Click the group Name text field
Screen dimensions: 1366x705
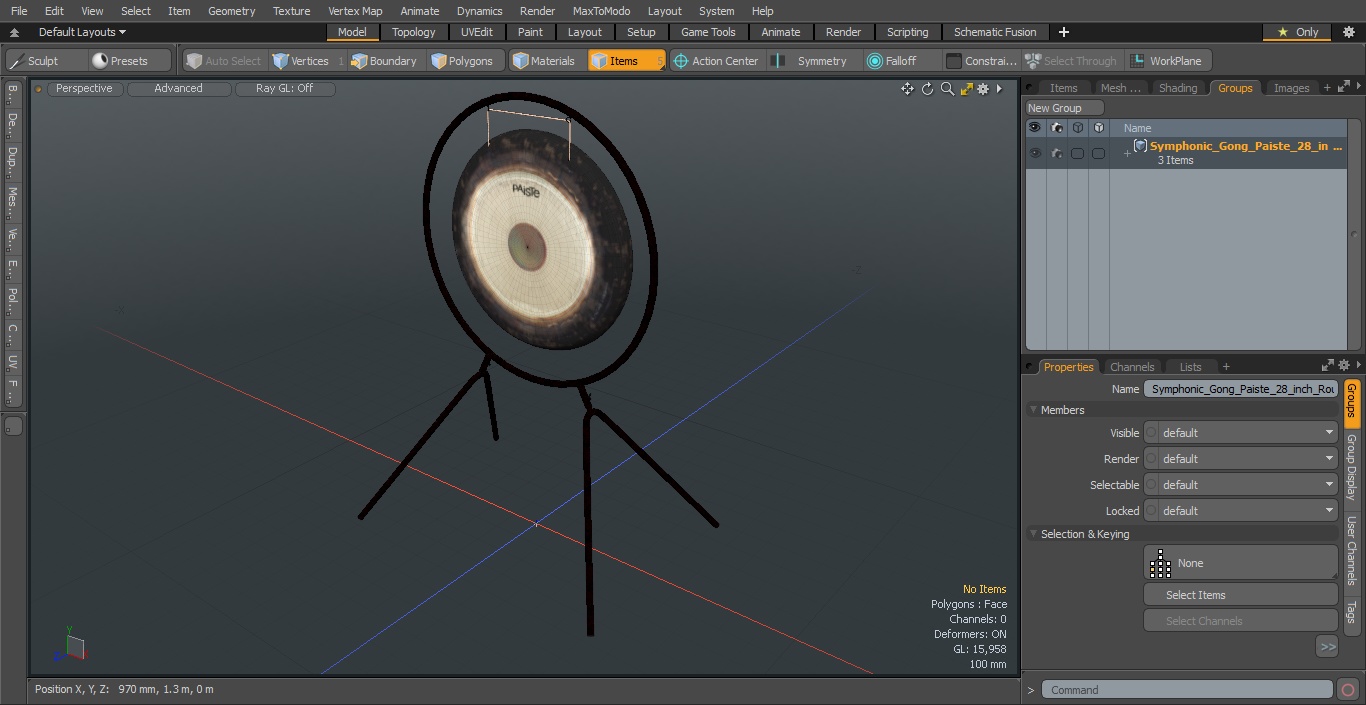point(1240,389)
